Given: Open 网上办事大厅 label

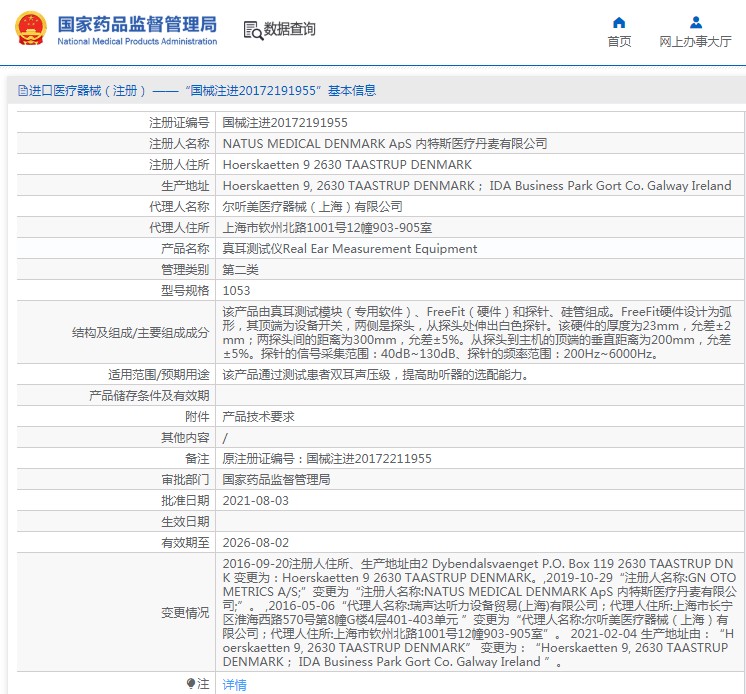Looking at the screenshot, I should pos(695,41).
